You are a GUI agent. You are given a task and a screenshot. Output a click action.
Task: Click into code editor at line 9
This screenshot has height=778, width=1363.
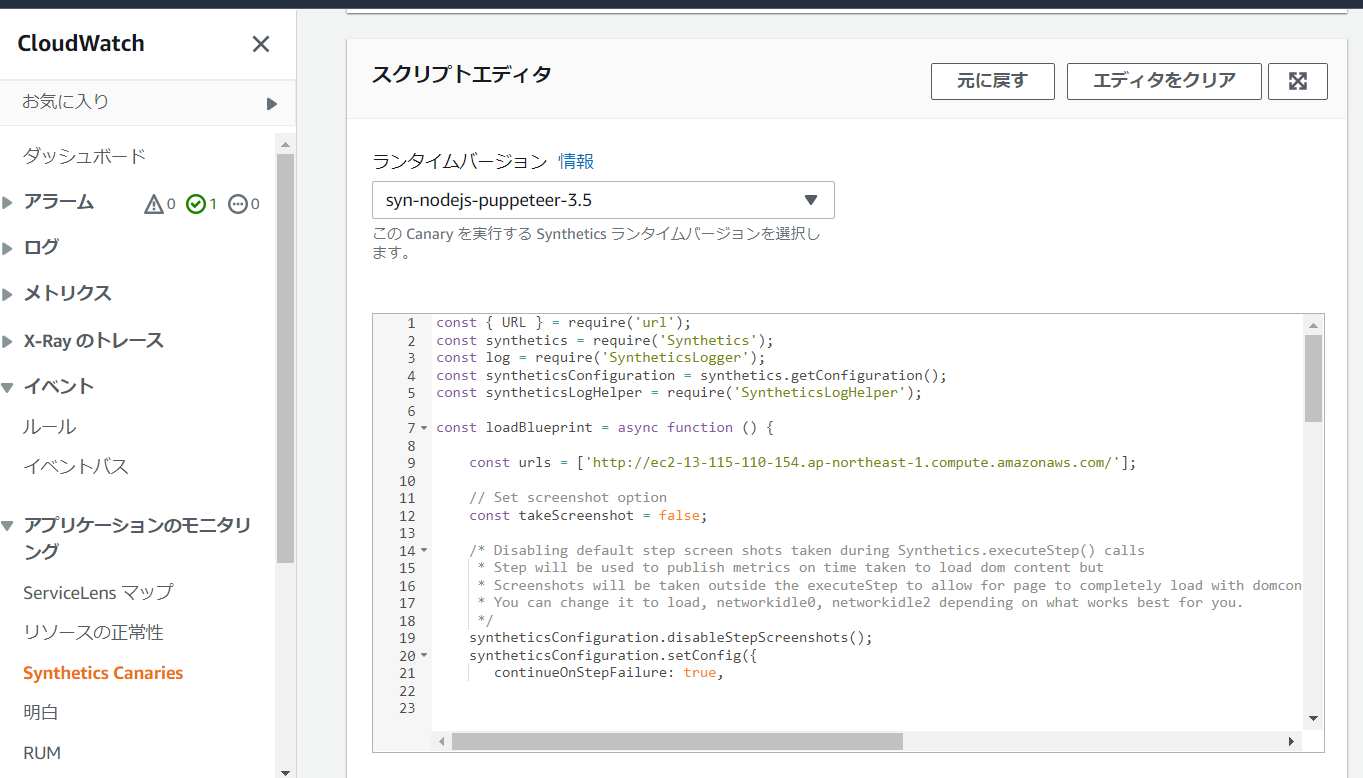click(800, 463)
